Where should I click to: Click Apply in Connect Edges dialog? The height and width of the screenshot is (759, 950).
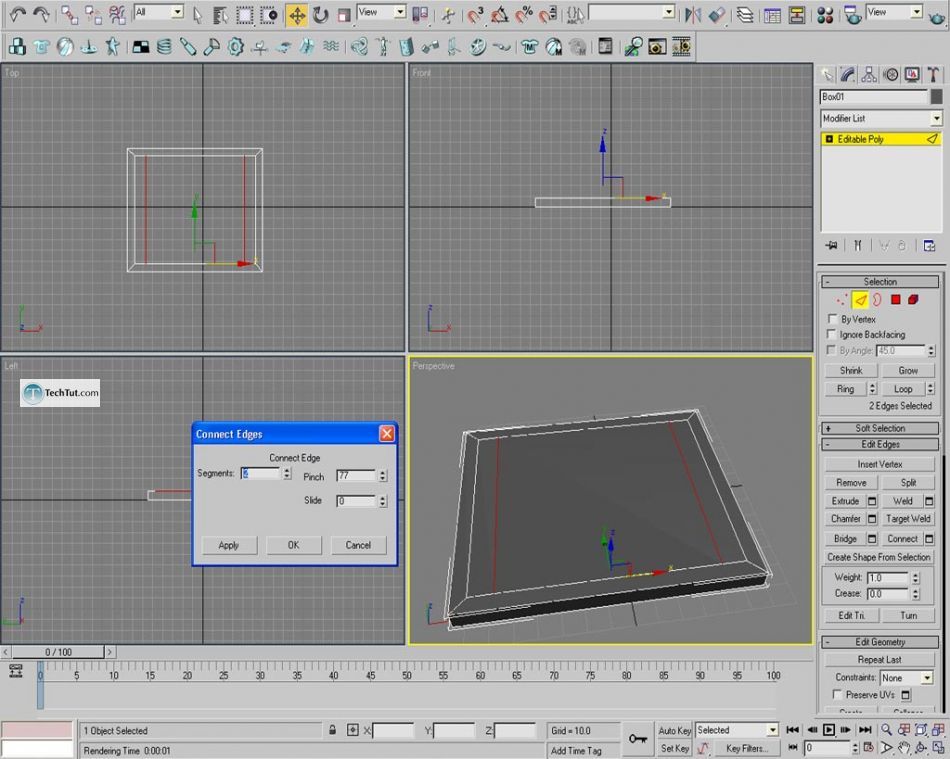(229, 545)
